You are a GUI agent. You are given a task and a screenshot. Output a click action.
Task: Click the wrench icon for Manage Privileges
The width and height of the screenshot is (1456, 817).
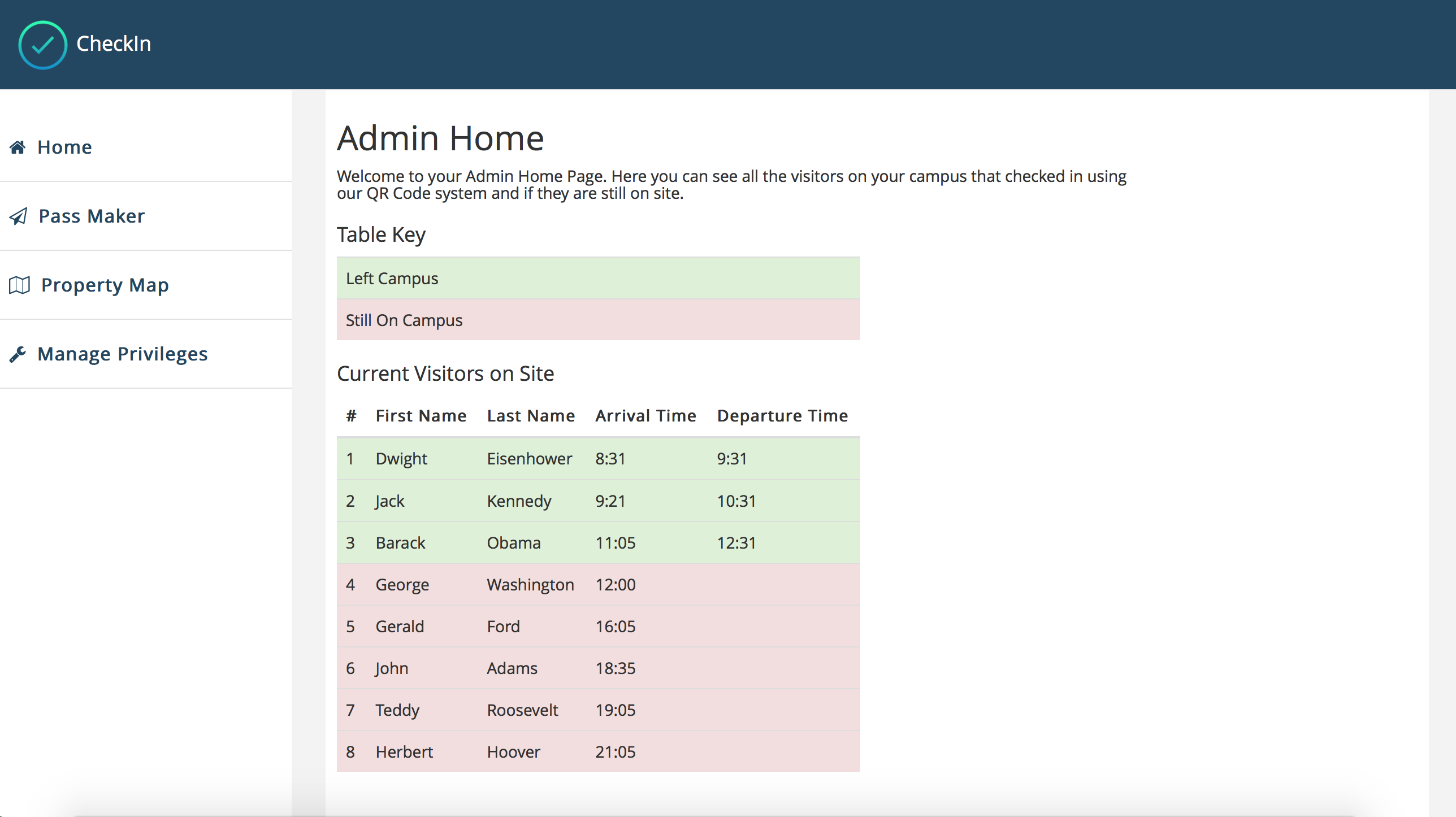pos(18,354)
